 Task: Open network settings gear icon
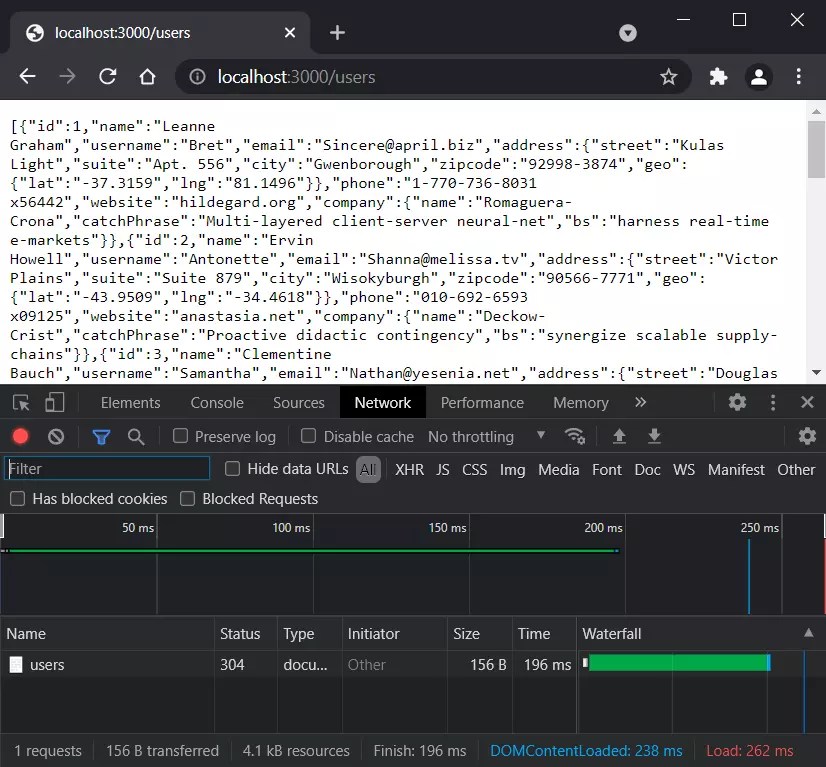click(807, 436)
